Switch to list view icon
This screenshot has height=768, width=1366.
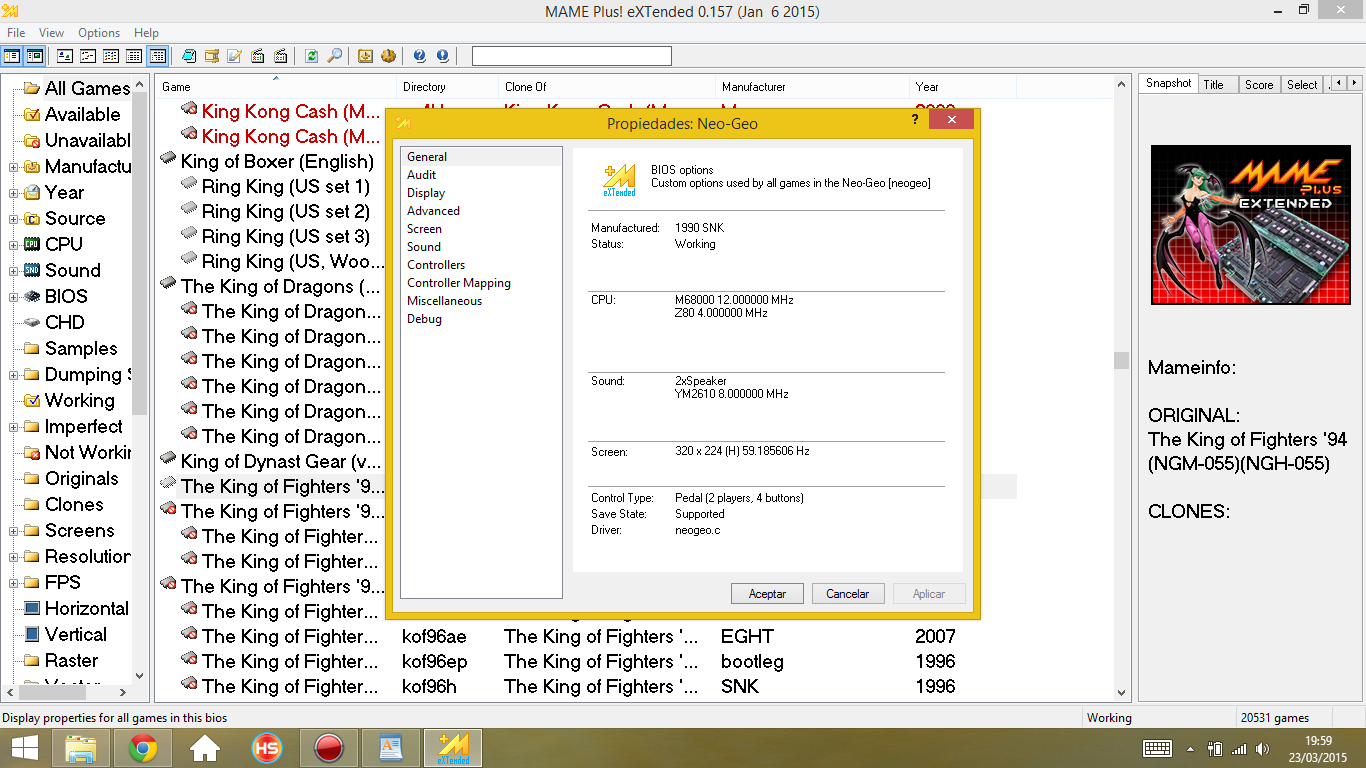click(111, 56)
